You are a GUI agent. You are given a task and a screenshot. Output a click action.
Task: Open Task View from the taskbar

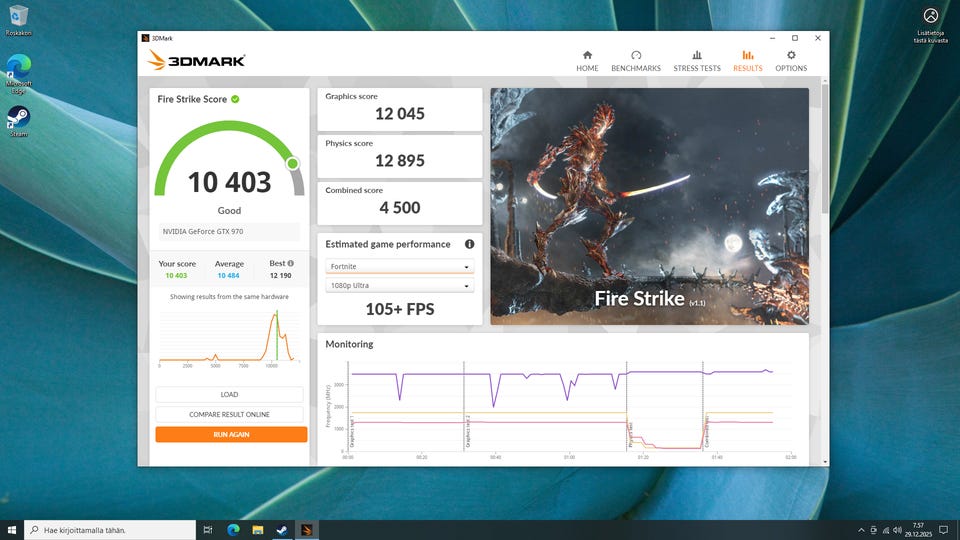pos(208,530)
